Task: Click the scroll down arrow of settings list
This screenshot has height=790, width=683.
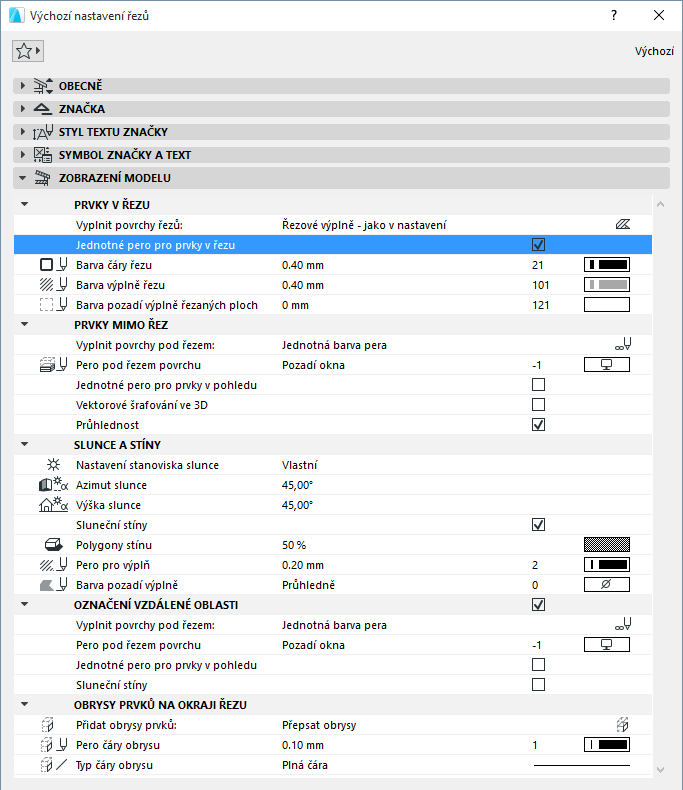Action: (x=661, y=769)
